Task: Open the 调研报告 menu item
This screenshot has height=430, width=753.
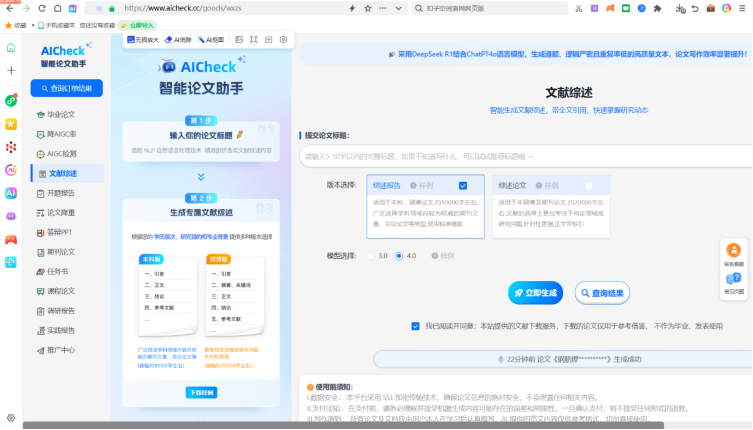Action: click(56, 311)
